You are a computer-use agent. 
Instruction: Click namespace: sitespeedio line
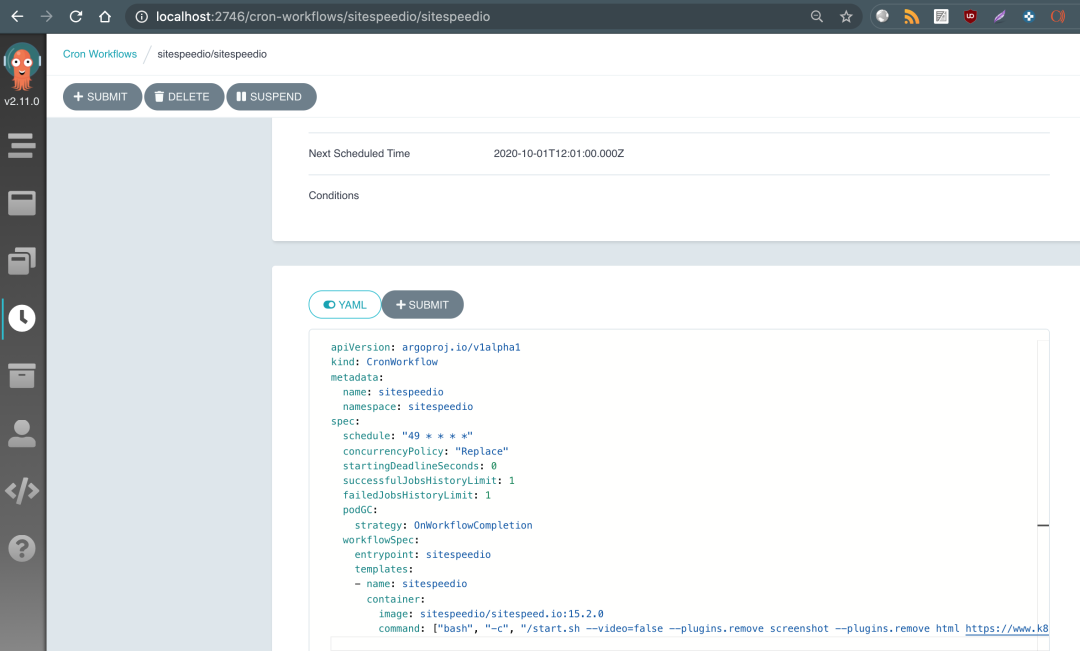[x=408, y=406]
